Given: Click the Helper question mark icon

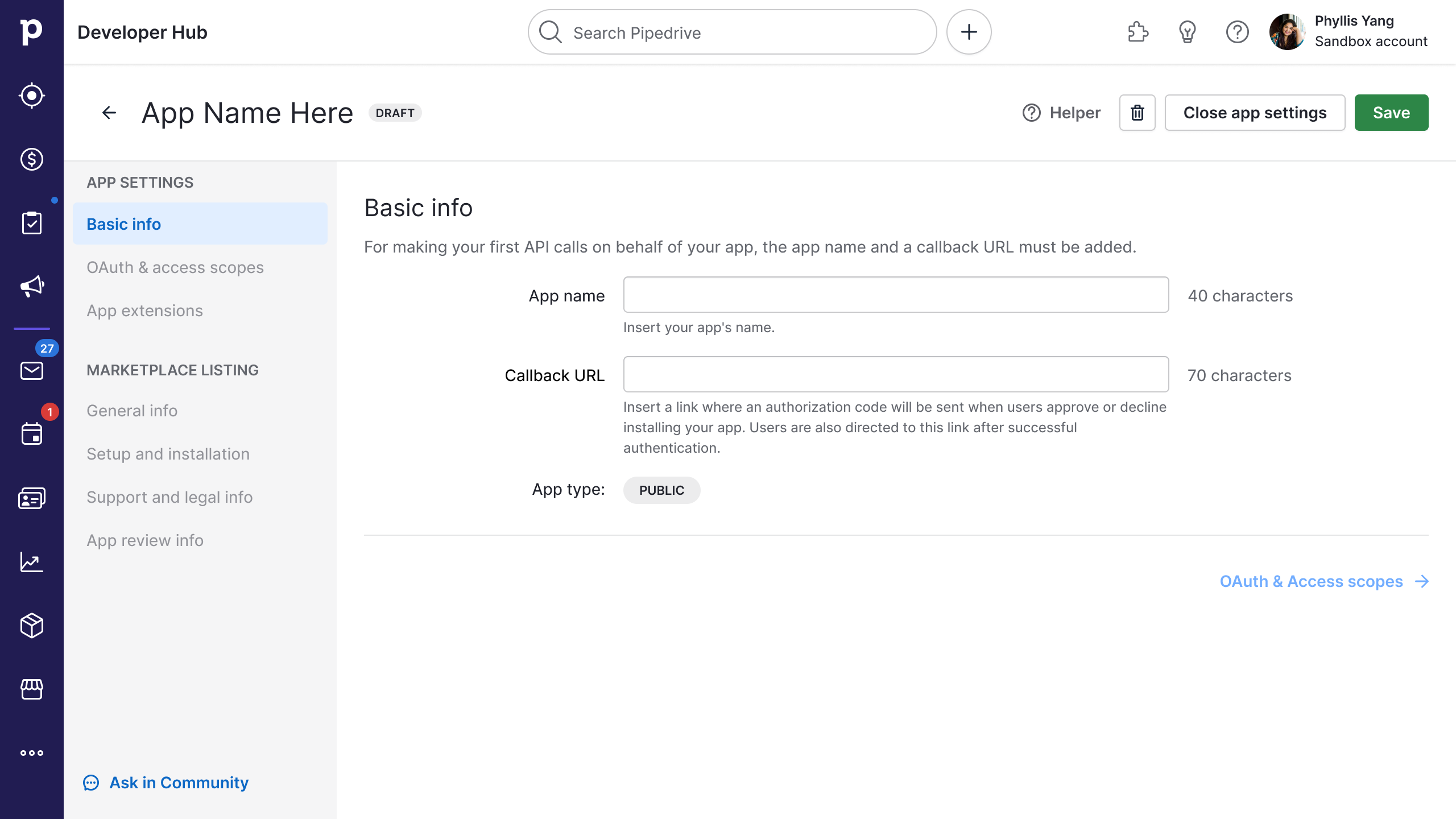Looking at the screenshot, I should point(1031,113).
